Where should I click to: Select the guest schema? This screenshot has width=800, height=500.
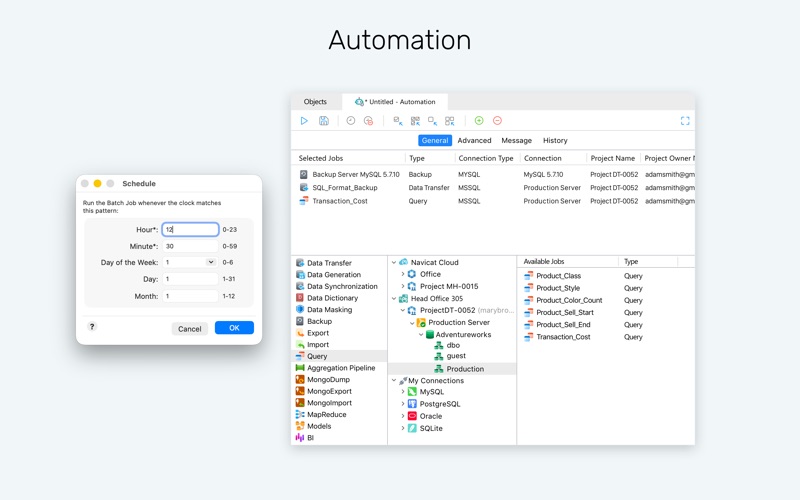tap(456, 356)
